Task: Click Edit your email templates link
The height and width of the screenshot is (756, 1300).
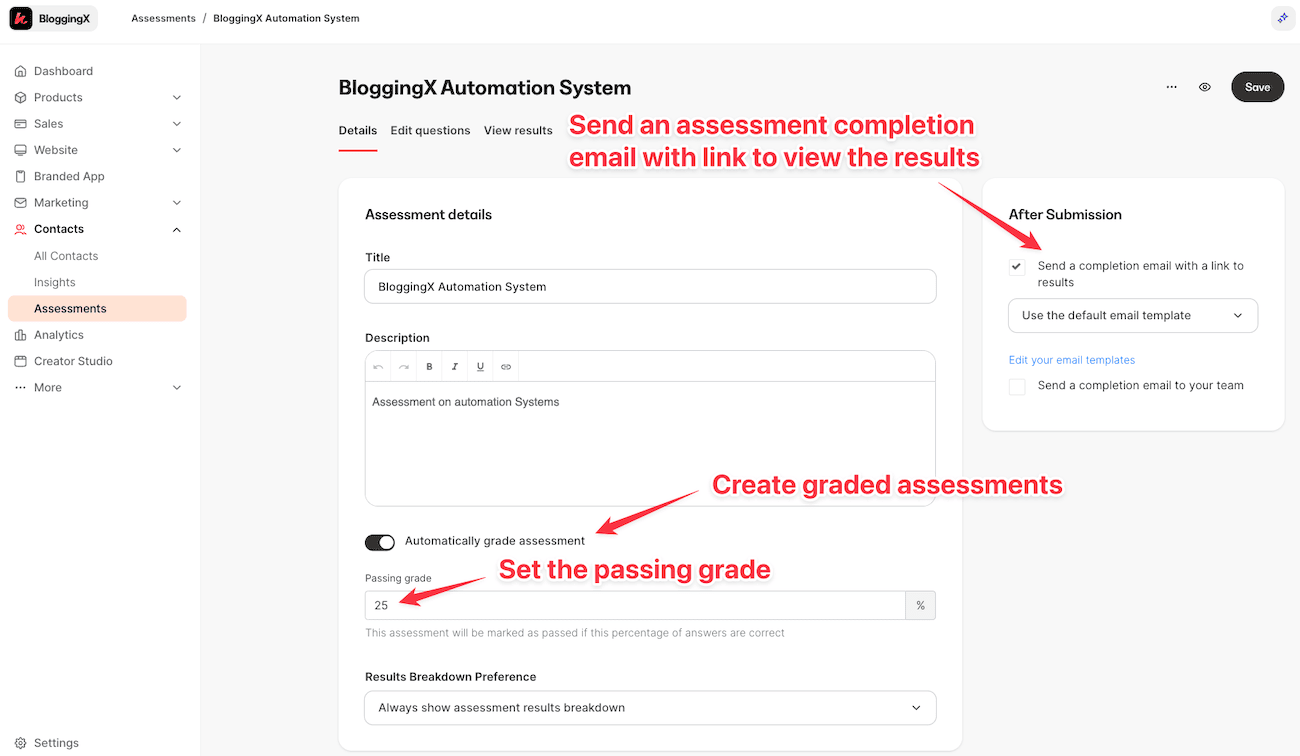Action: click(x=1071, y=359)
